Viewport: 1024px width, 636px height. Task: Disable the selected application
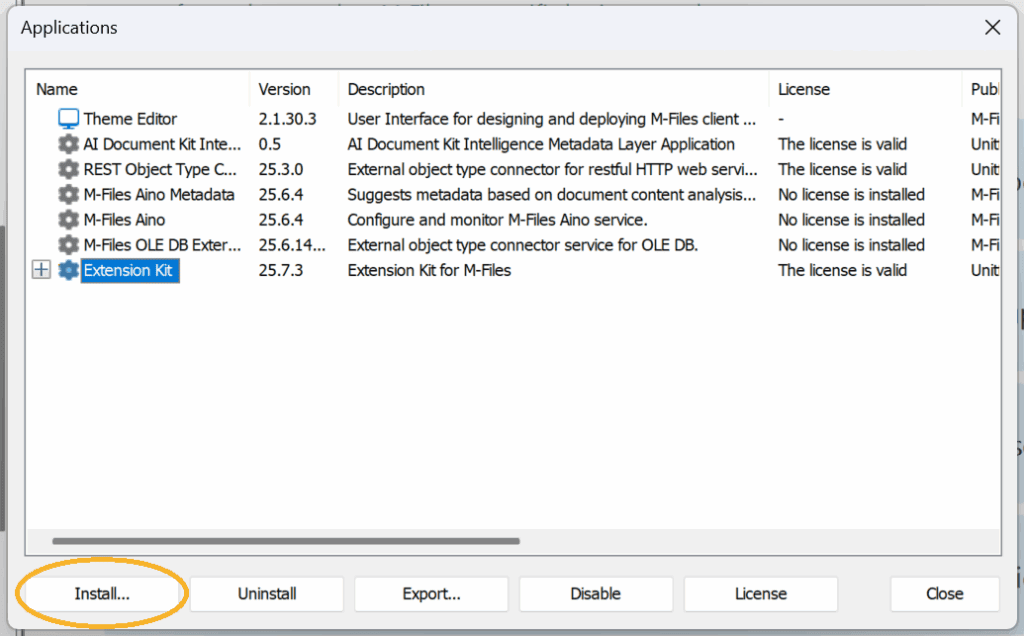(x=595, y=594)
